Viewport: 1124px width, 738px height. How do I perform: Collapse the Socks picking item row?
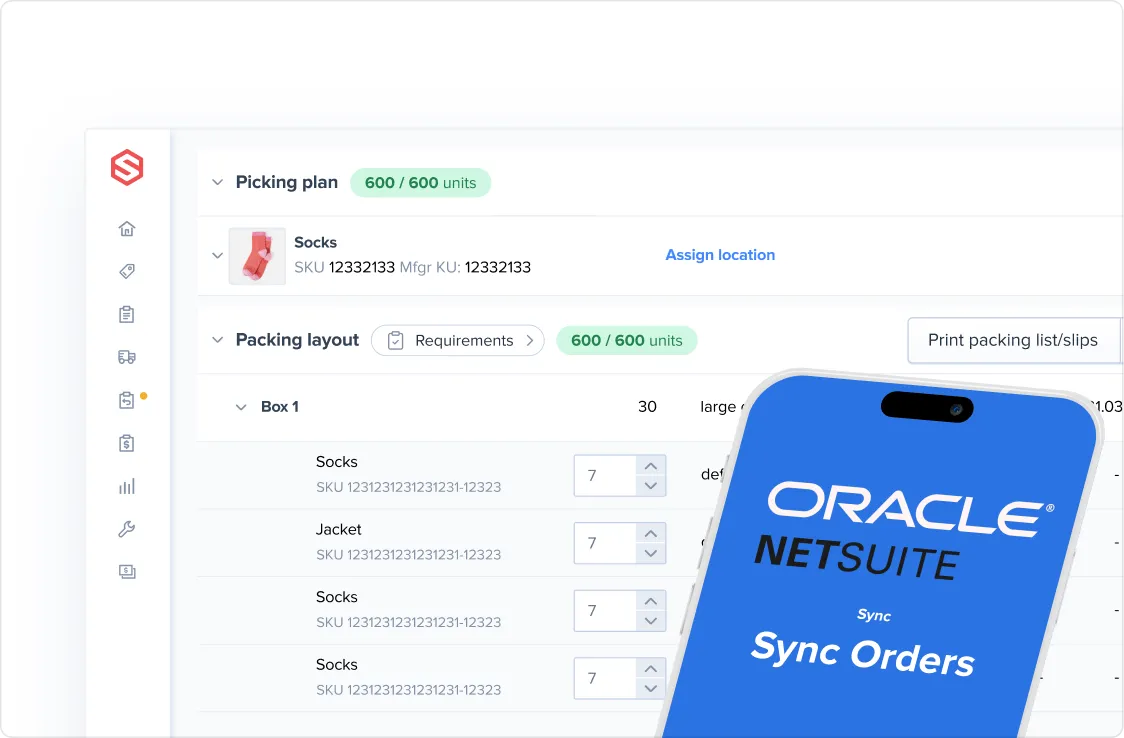(x=217, y=255)
